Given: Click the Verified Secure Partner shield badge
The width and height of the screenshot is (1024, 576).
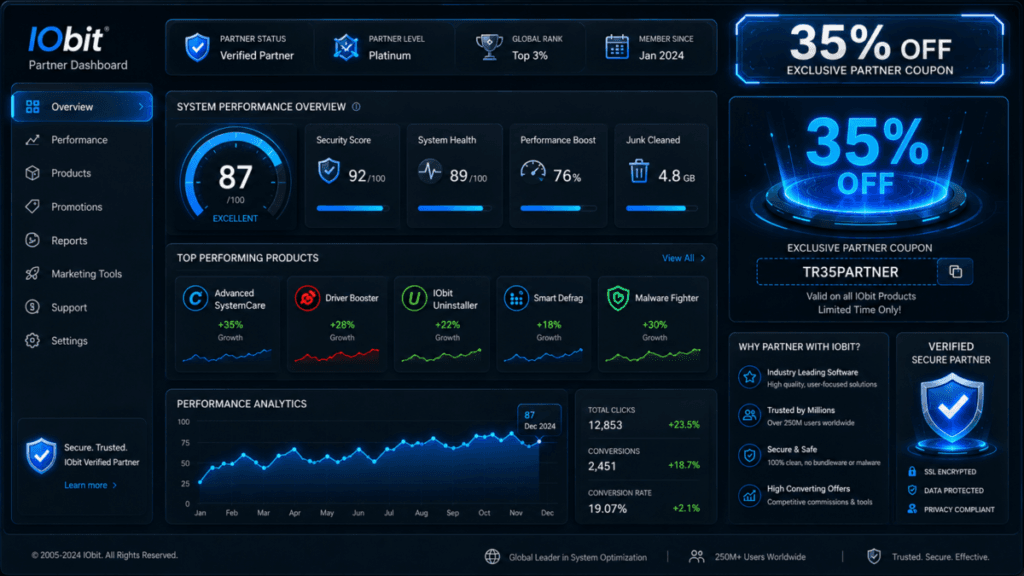Looking at the screenshot, I should [x=952, y=409].
